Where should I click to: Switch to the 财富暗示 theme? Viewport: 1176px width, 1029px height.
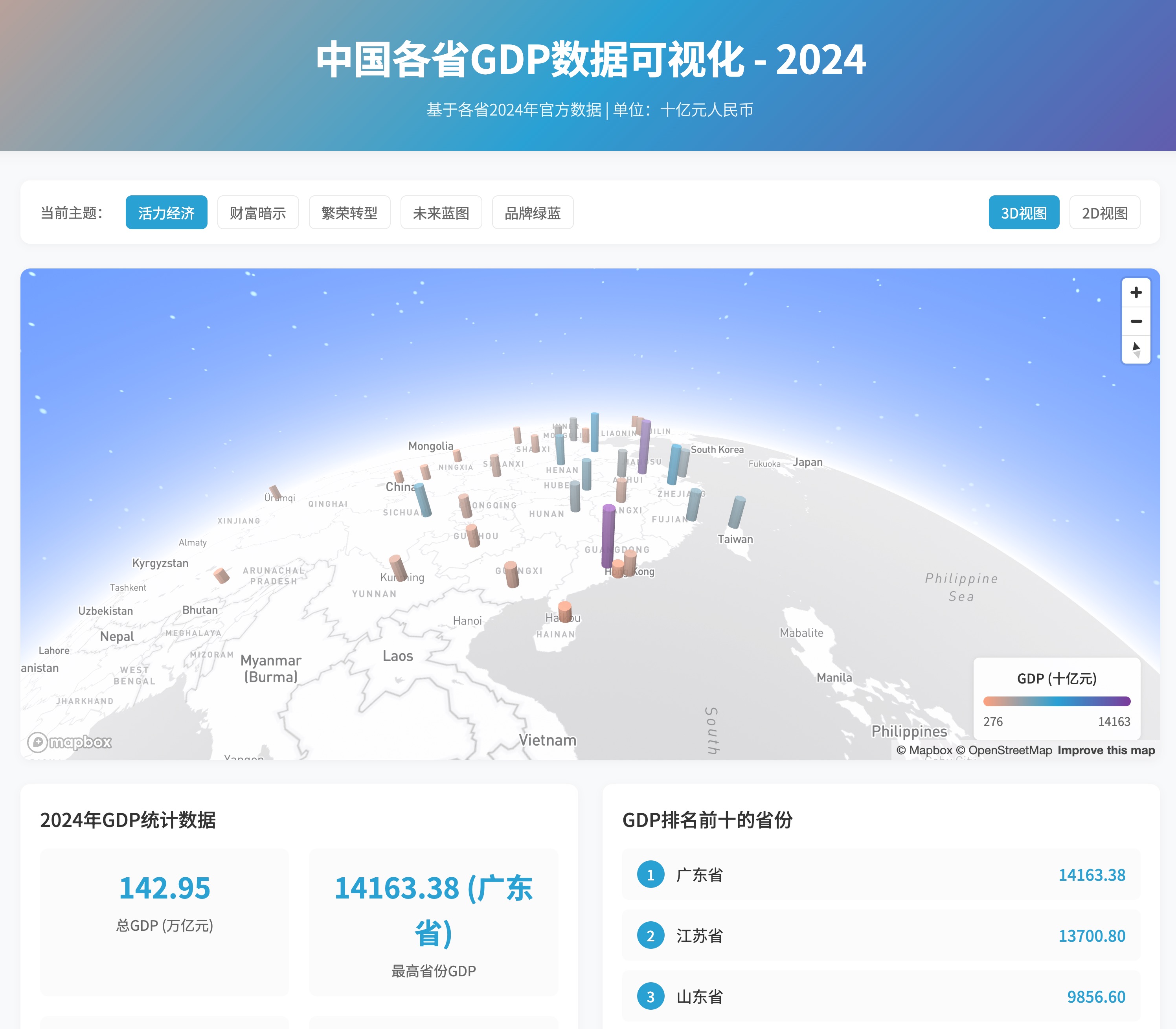pos(258,213)
